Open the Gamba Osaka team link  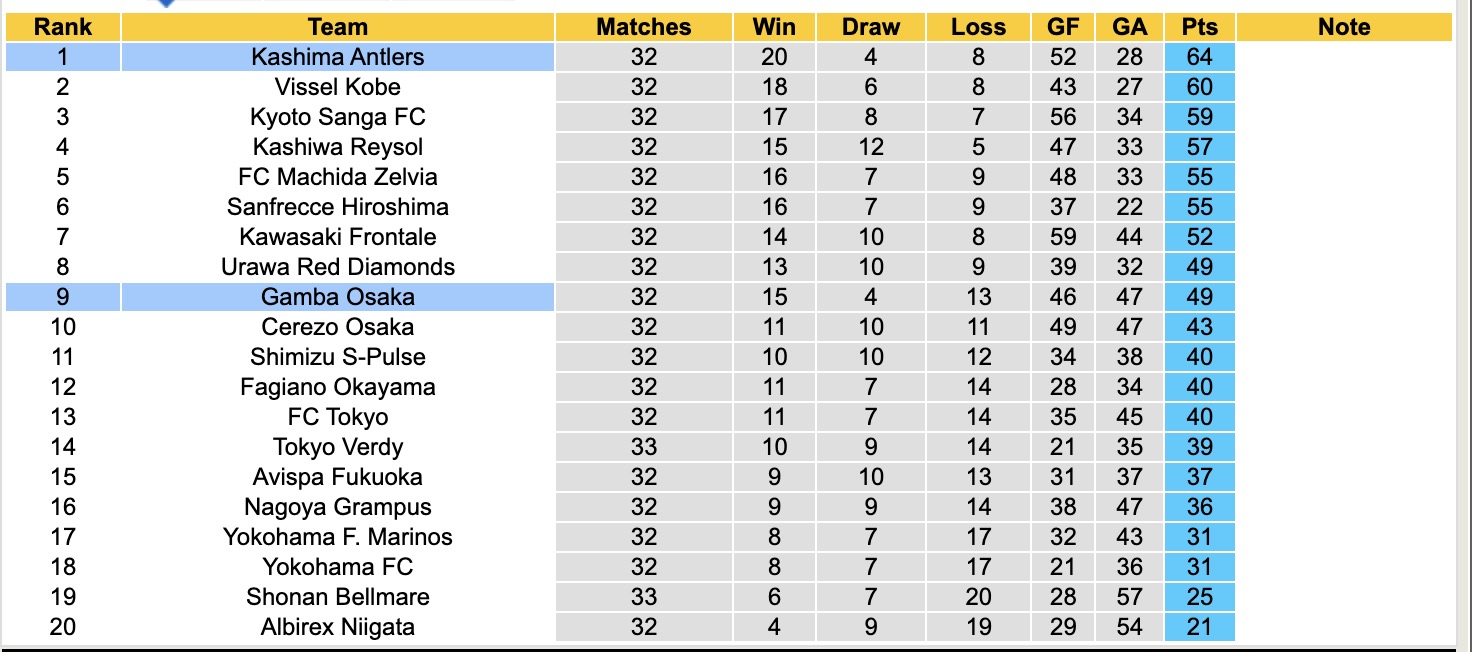(x=338, y=297)
